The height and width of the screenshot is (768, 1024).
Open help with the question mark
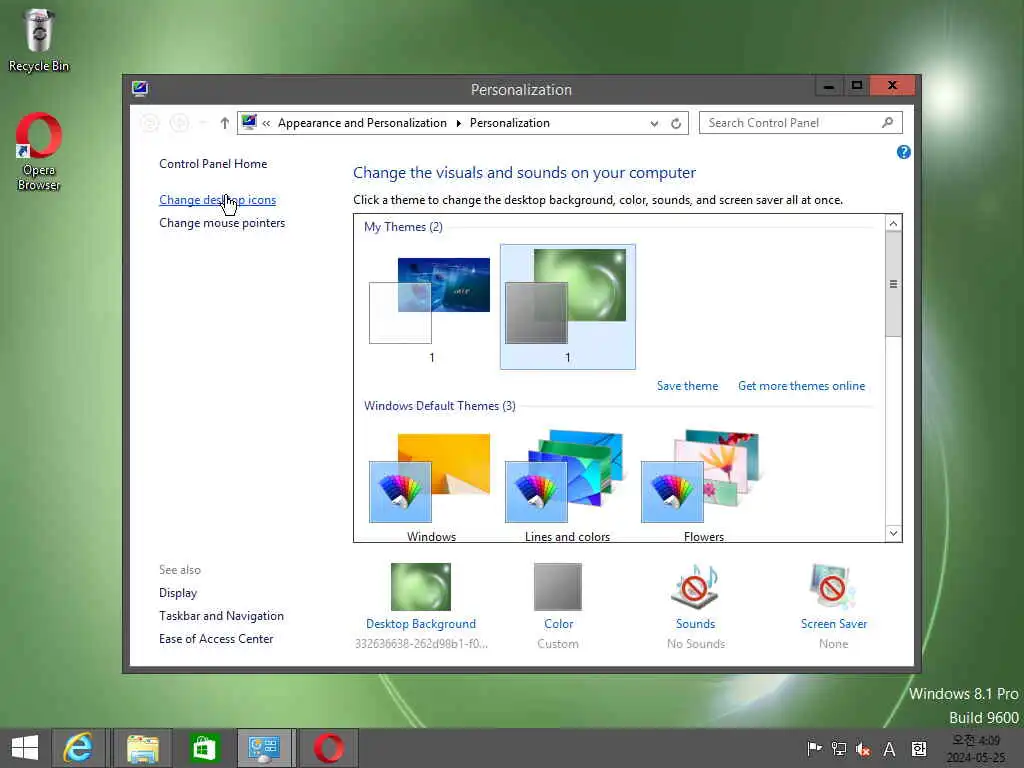pos(903,152)
